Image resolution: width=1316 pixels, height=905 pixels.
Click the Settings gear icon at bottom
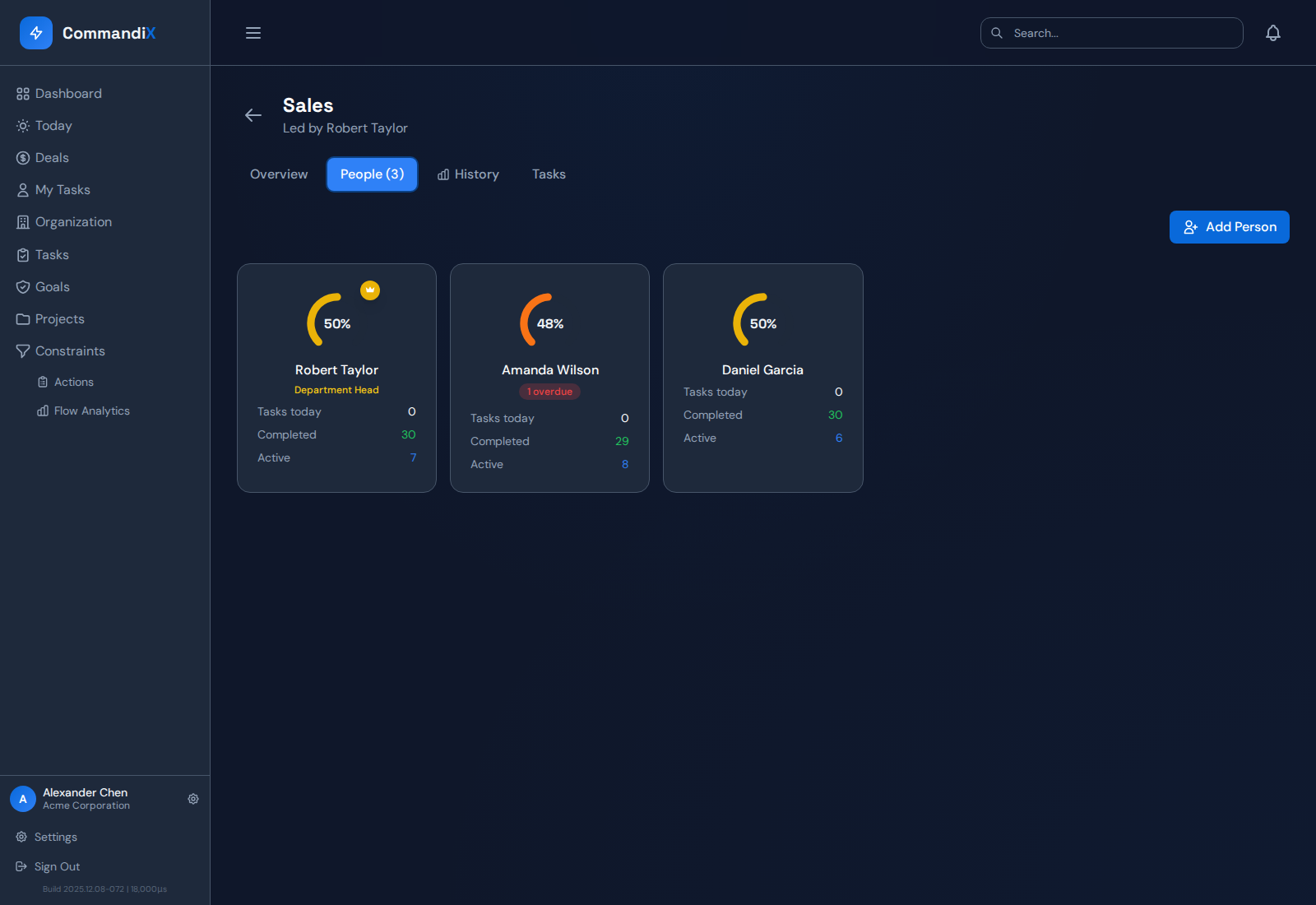click(x=21, y=837)
